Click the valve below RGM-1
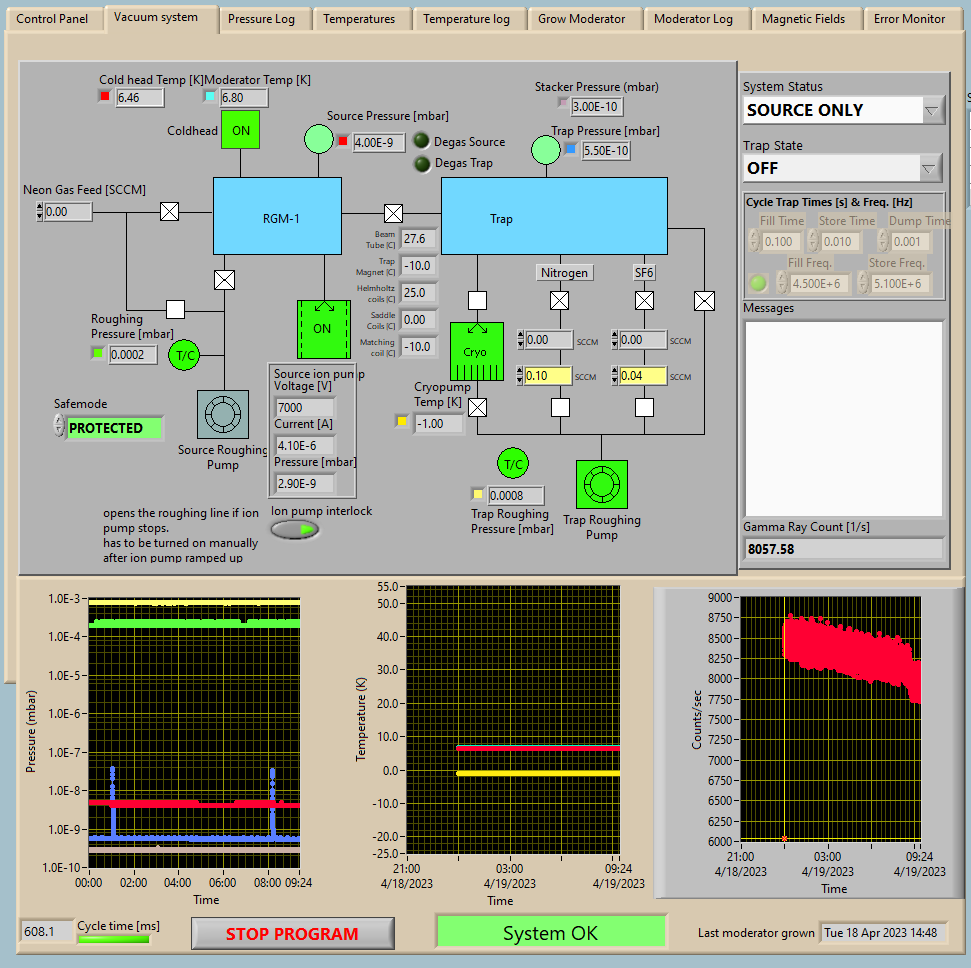The image size is (971, 968). [x=224, y=280]
